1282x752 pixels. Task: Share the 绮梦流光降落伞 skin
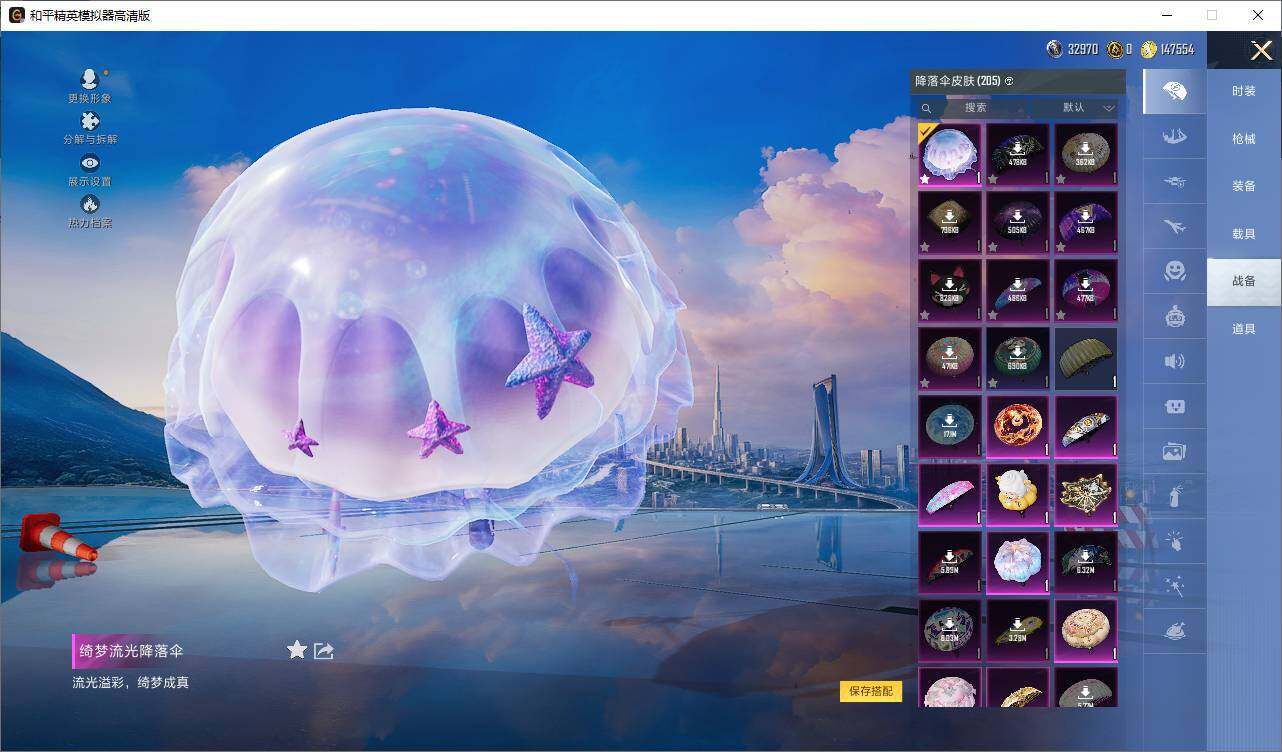pos(324,651)
